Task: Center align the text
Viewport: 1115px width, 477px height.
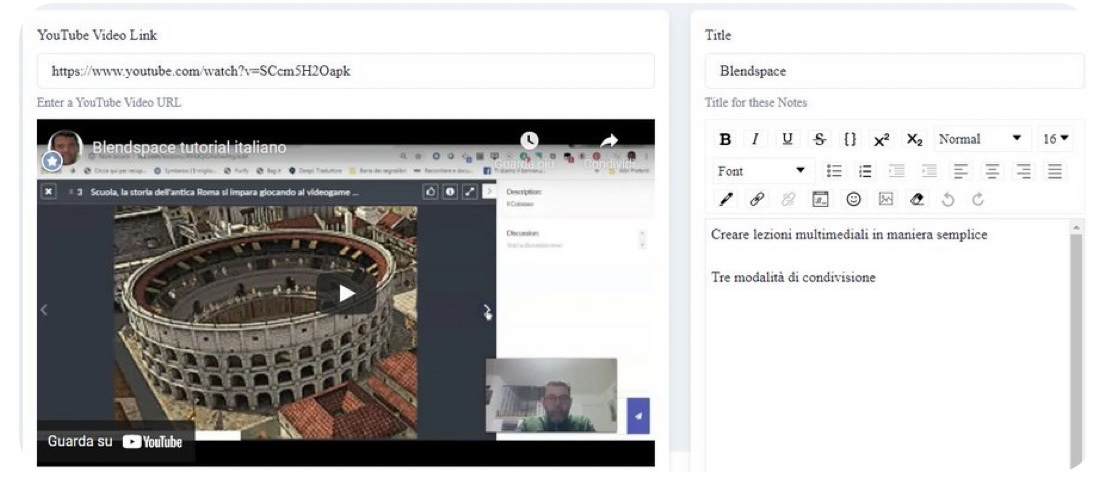Action: tap(992, 171)
